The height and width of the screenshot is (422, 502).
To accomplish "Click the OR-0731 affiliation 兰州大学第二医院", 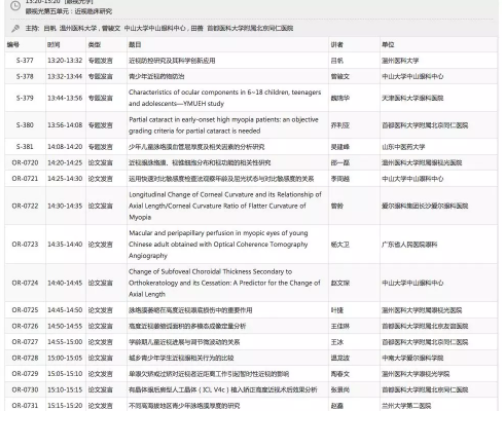I will point(406,406).
